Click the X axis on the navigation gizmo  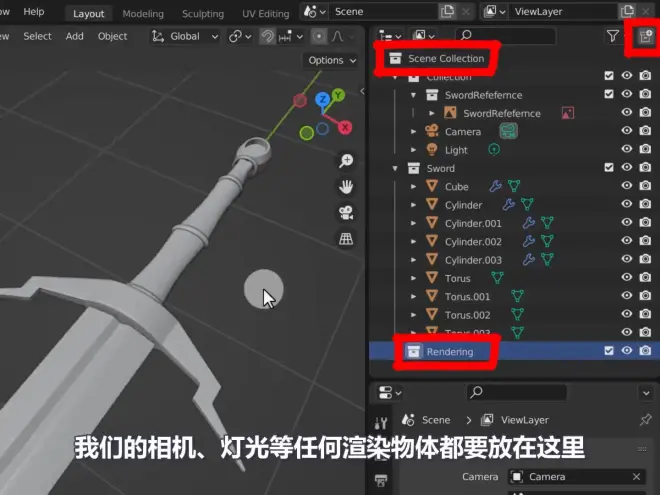tap(345, 127)
